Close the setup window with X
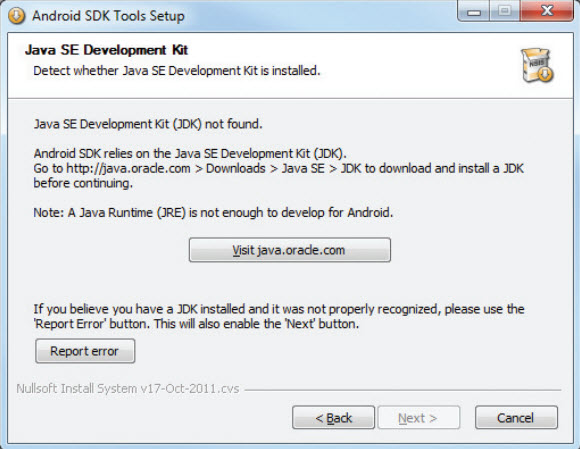Viewport: 580px width, 449px height. (547, 11)
